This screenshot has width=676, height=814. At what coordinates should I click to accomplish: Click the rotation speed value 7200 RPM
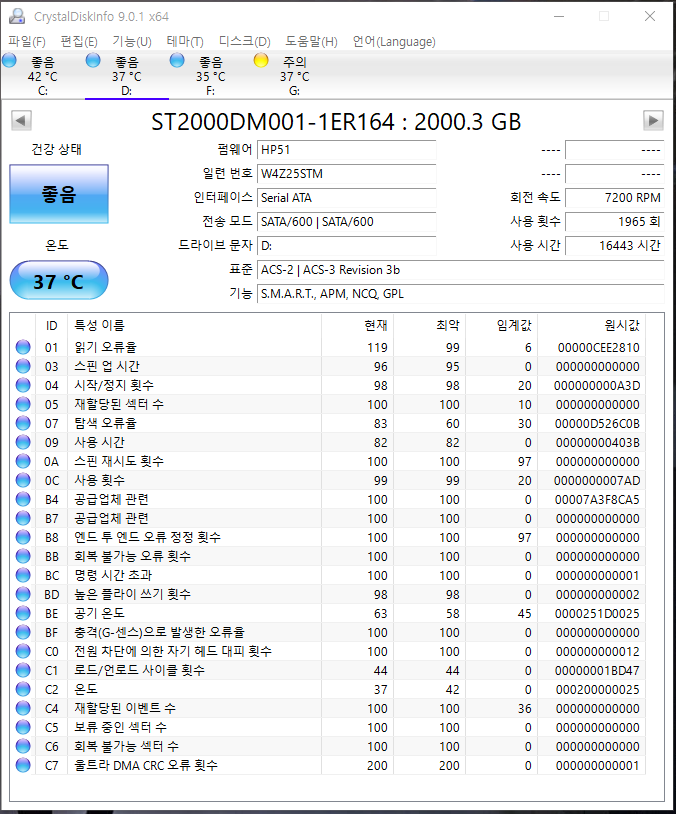click(x=615, y=198)
